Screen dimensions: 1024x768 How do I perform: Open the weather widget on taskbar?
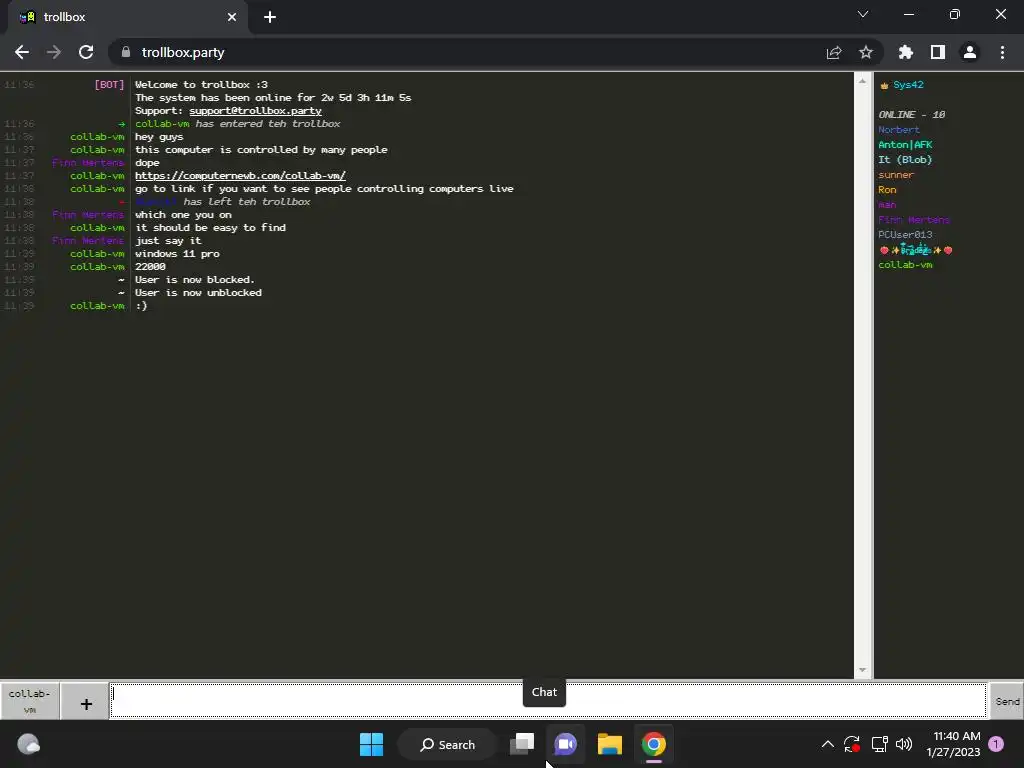pyautogui.click(x=28, y=744)
